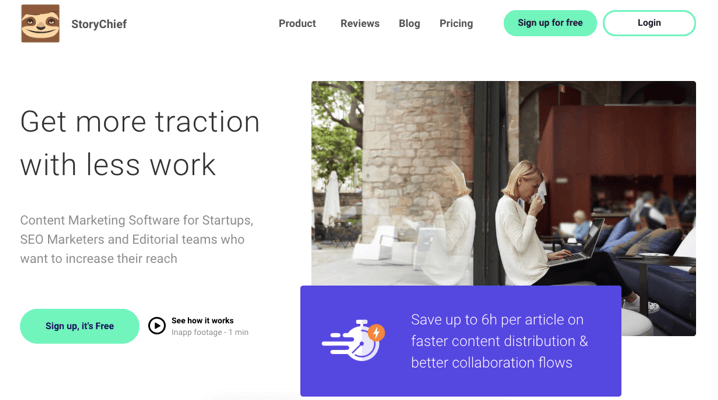Click the with less work heading line

click(118, 165)
